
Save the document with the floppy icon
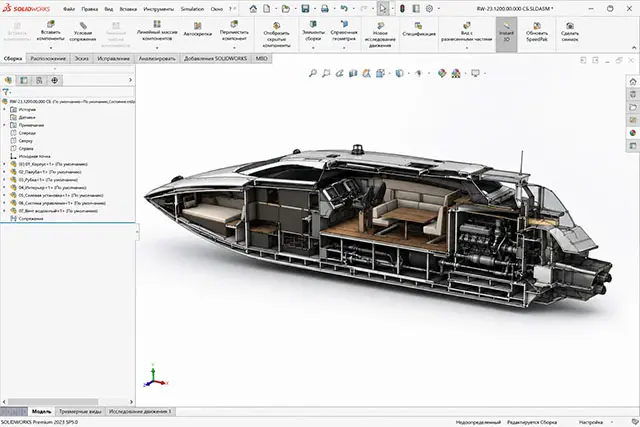pyautogui.click(x=305, y=9)
